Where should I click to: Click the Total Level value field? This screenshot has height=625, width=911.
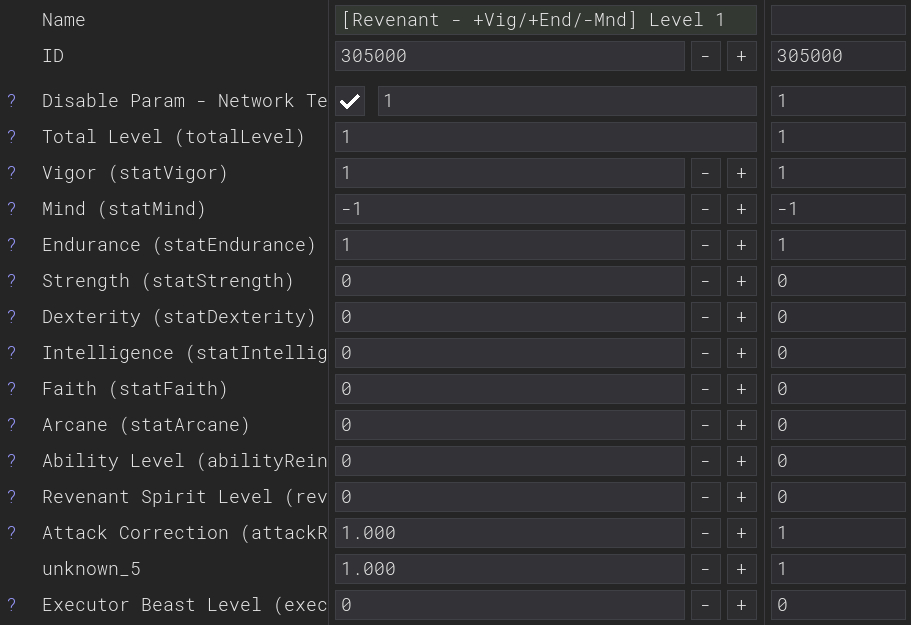545,137
